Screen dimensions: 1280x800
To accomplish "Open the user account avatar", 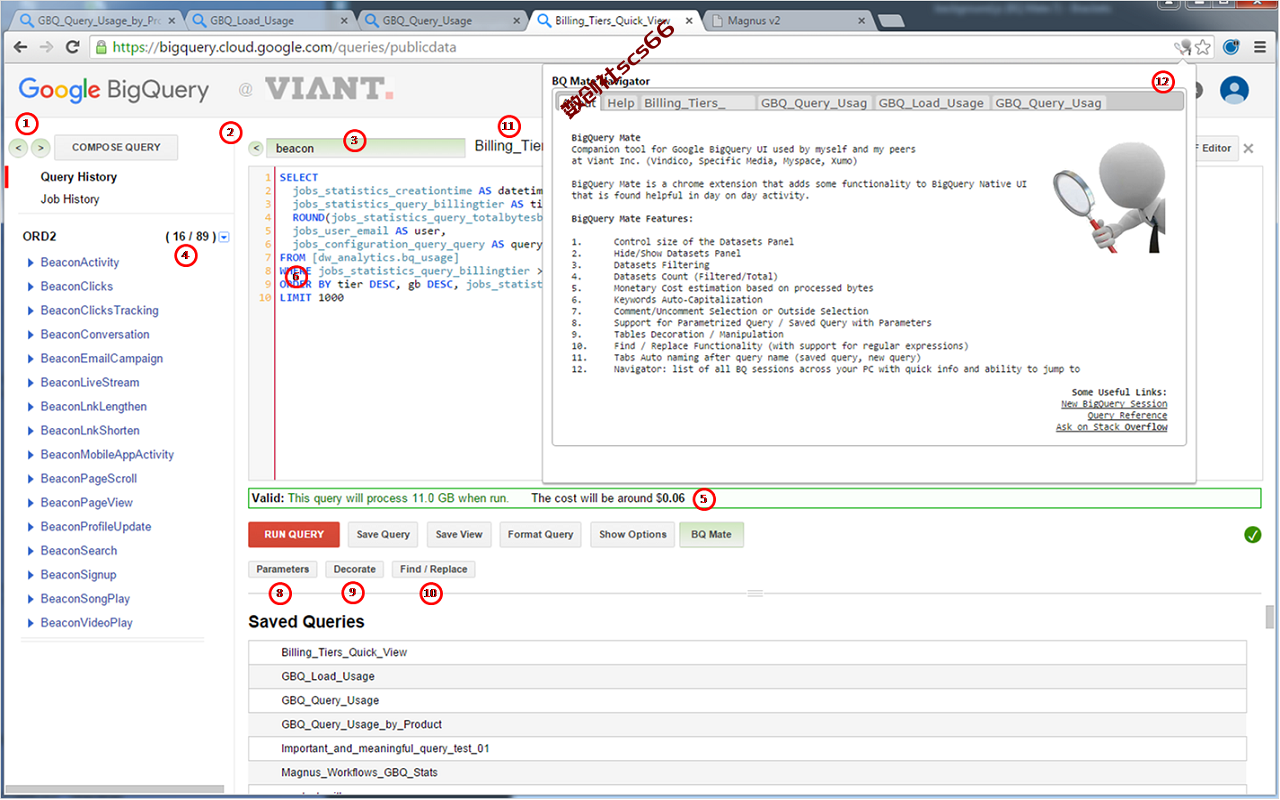I will [x=1235, y=90].
